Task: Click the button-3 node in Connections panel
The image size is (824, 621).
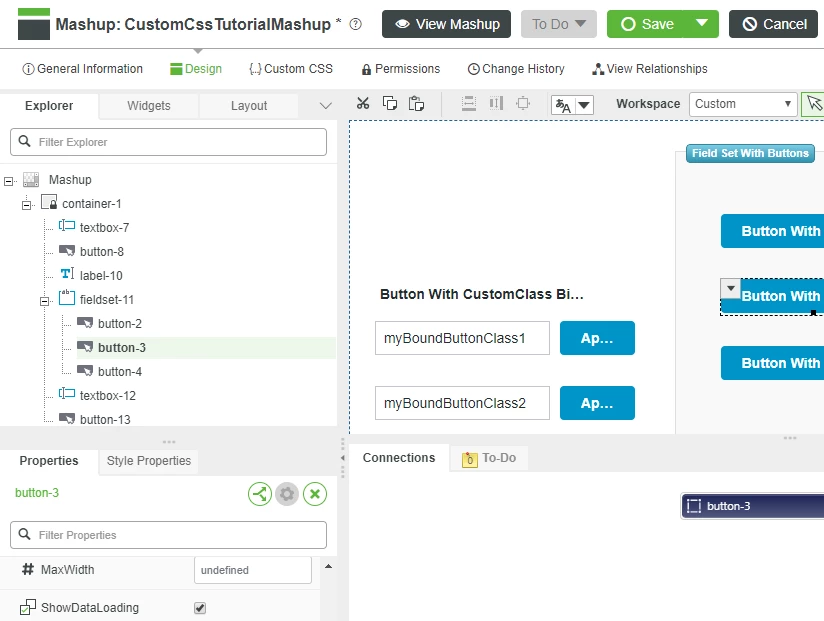Action: [x=753, y=506]
